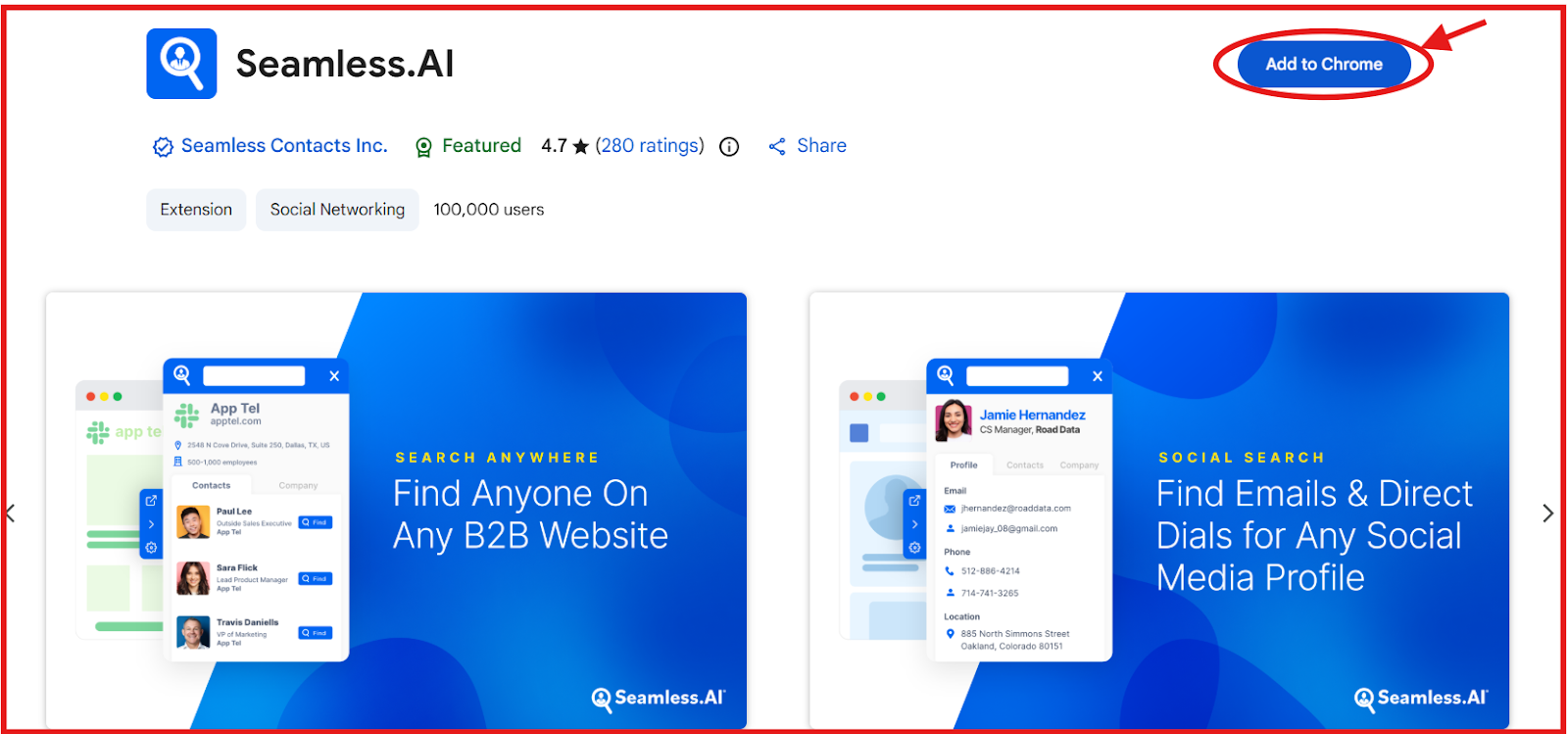Click open-external icon on second screenshot side panel
Viewport: 1568px width, 734px height.
[914, 501]
